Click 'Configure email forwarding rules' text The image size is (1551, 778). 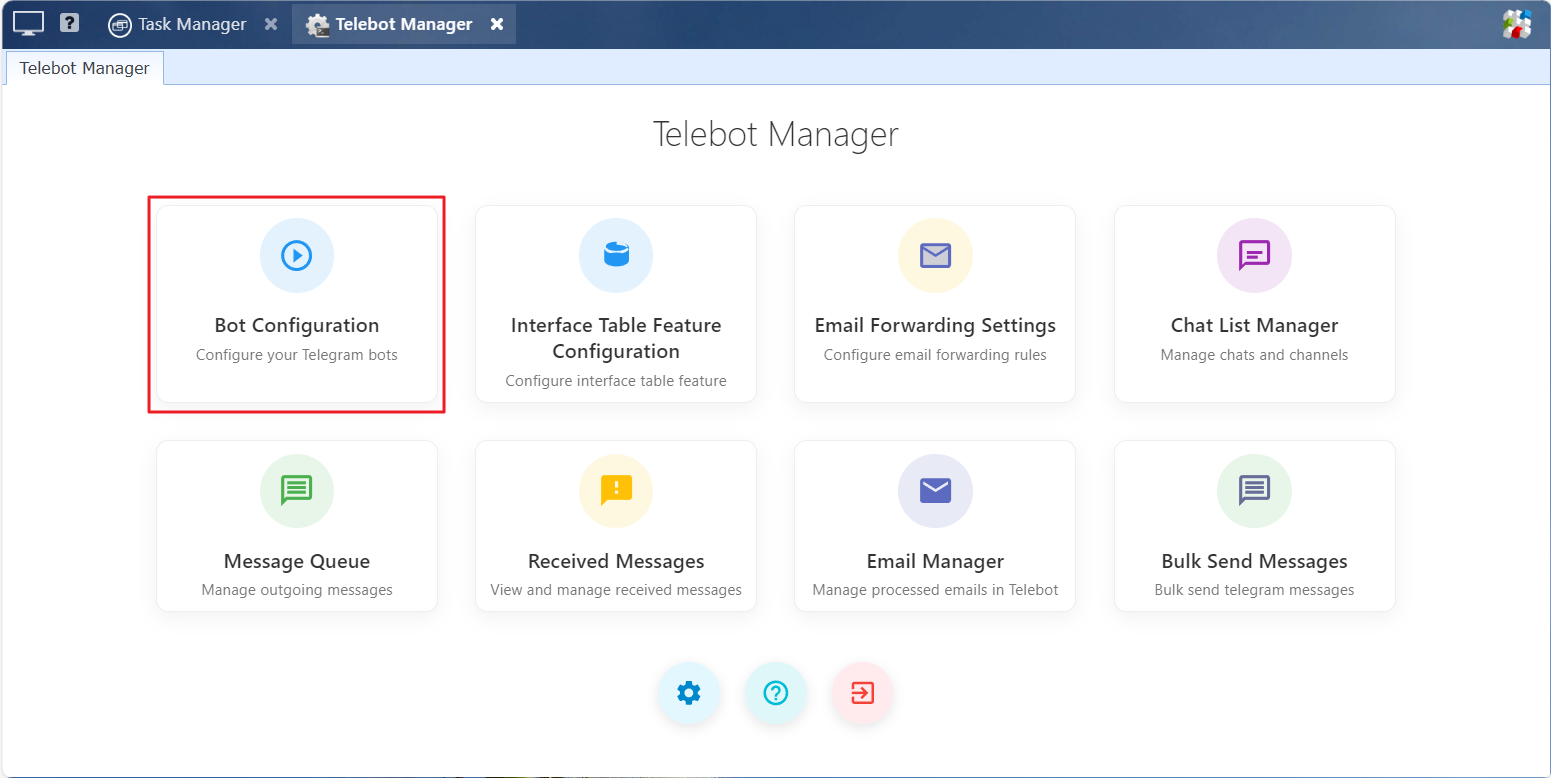click(x=935, y=355)
